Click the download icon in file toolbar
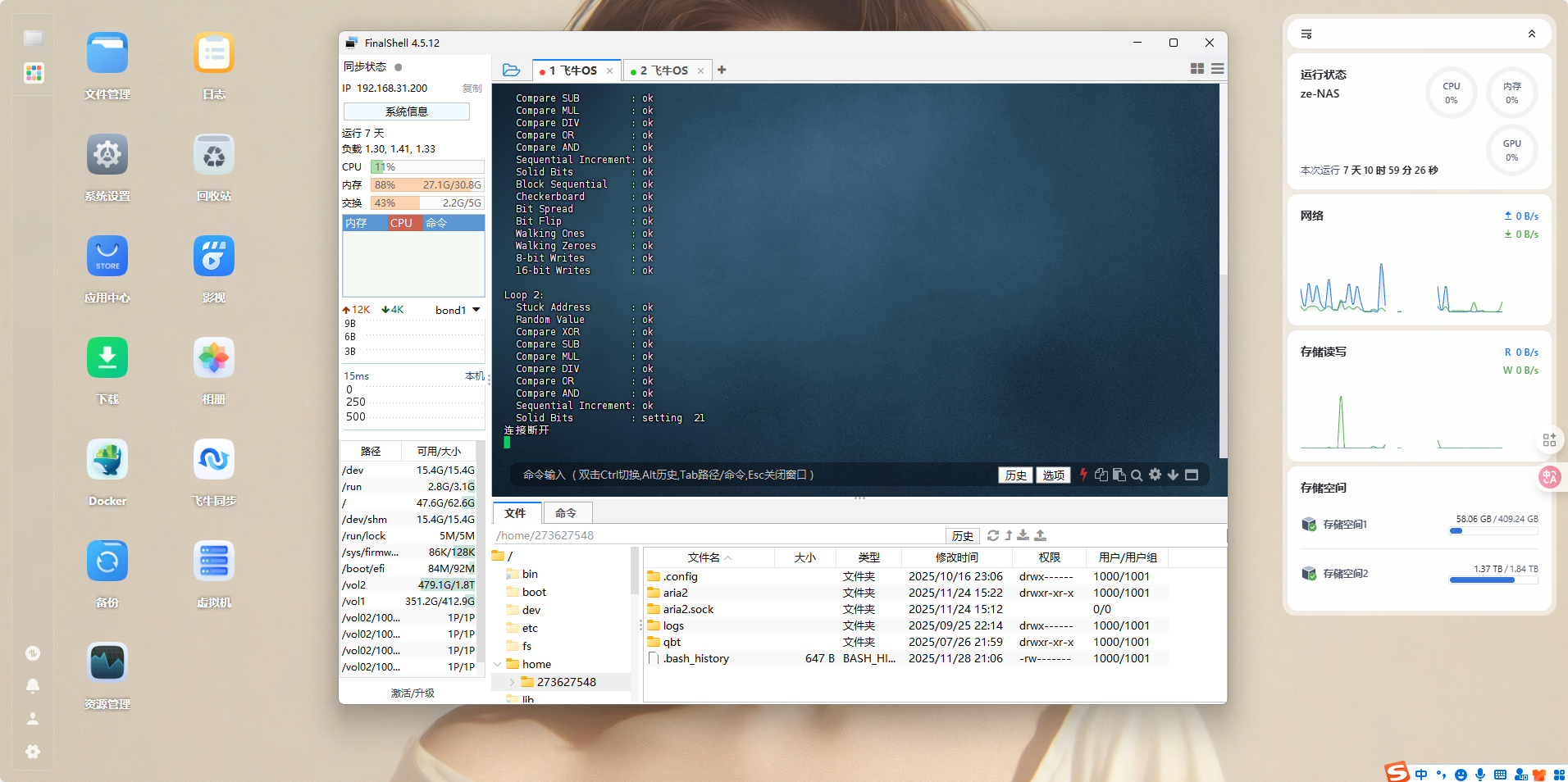1568x782 pixels. click(x=1023, y=535)
